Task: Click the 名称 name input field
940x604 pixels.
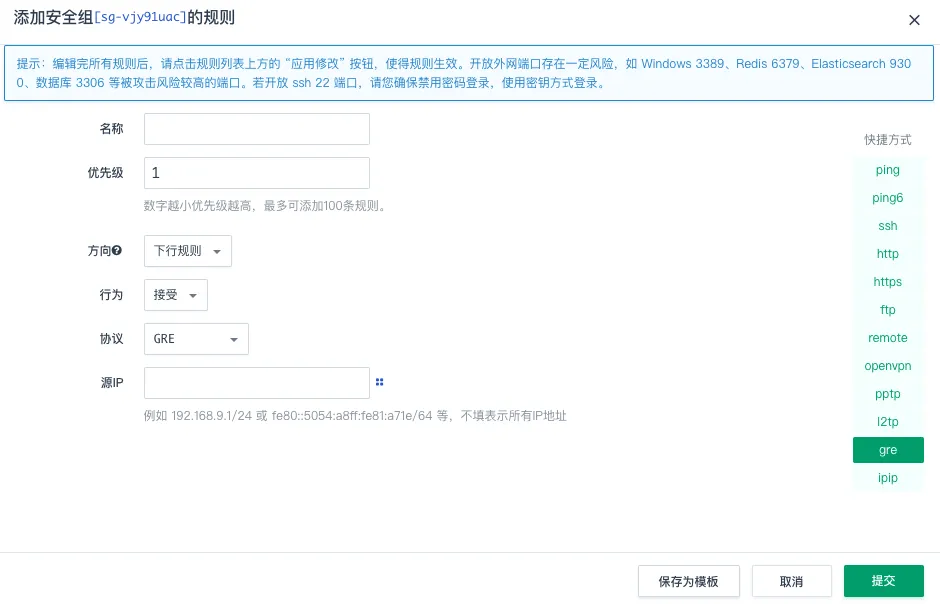Action: pyautogui.click(x=256, y=128)
